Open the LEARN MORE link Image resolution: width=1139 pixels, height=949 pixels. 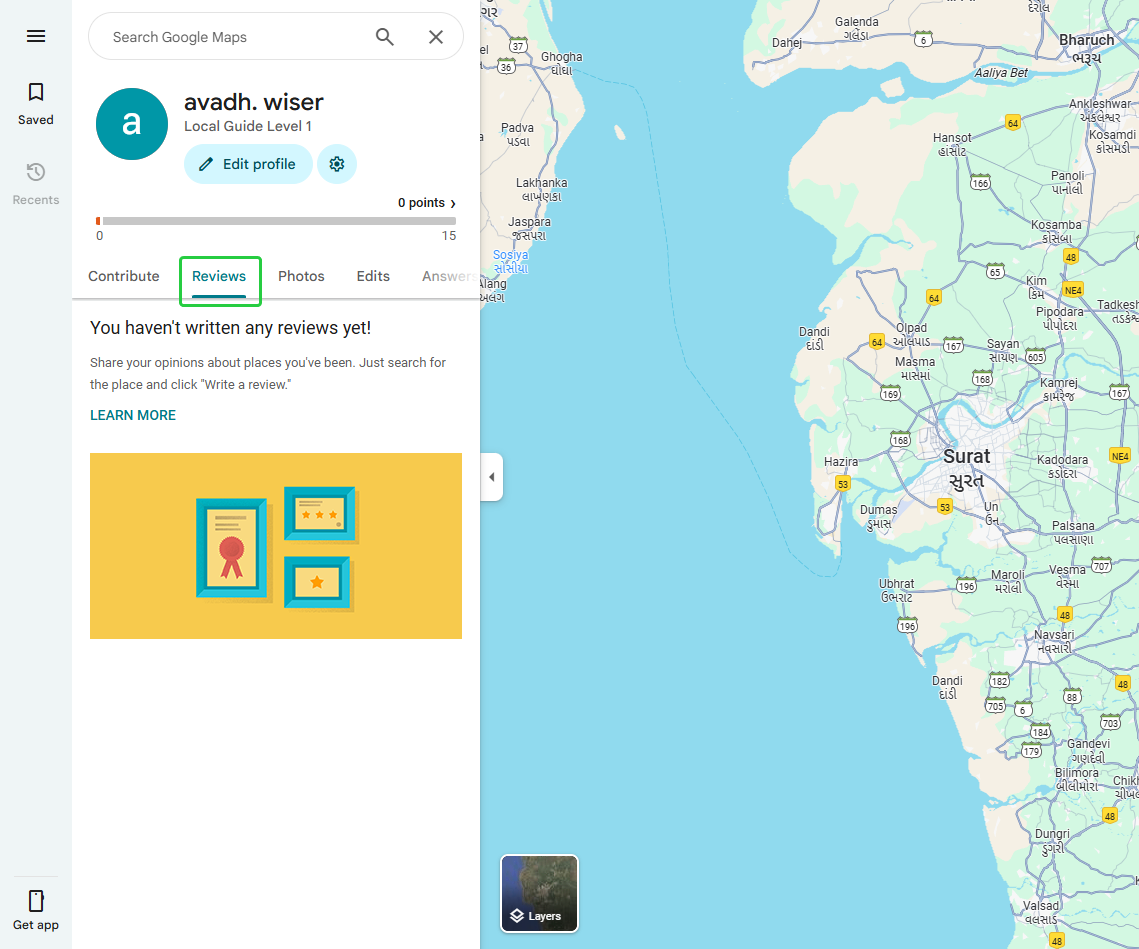(132, 414)
